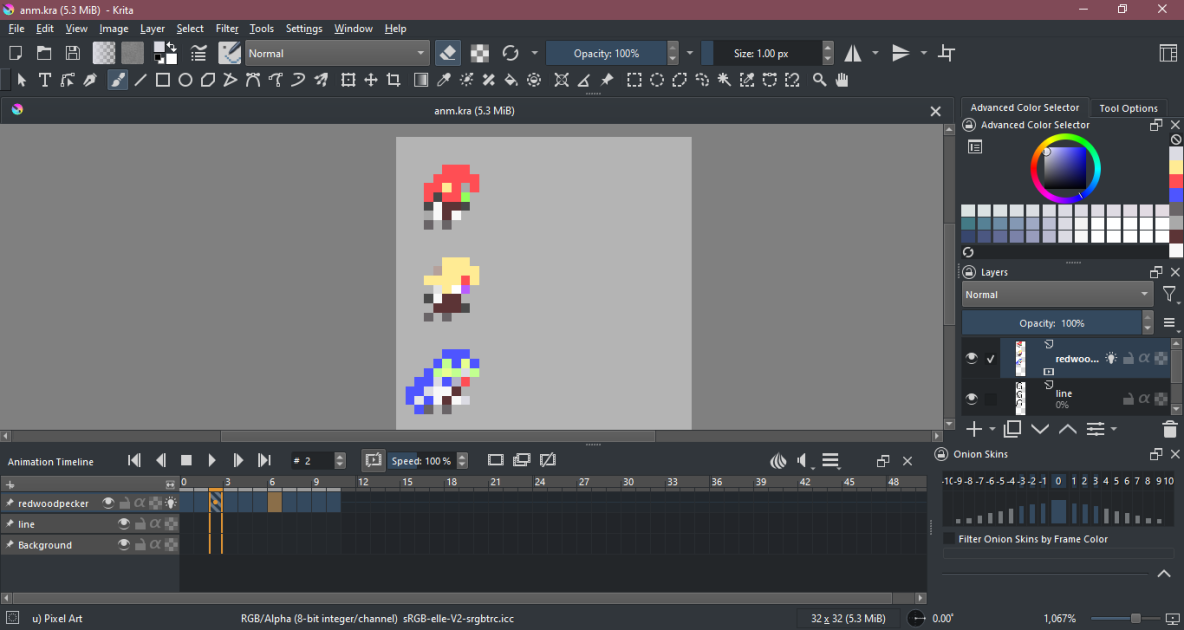Click the Save document icon

click(72, 53)
